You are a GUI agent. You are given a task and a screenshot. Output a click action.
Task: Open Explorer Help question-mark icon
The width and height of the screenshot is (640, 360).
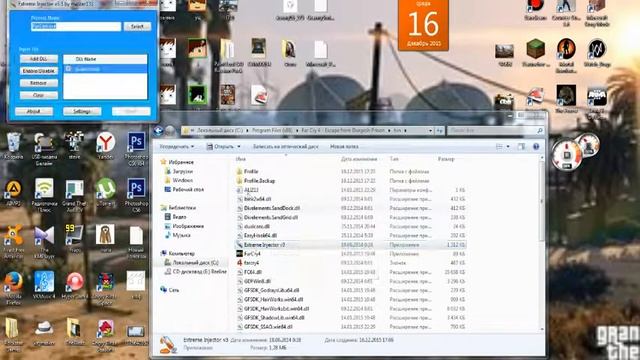[x=536, y=147]
